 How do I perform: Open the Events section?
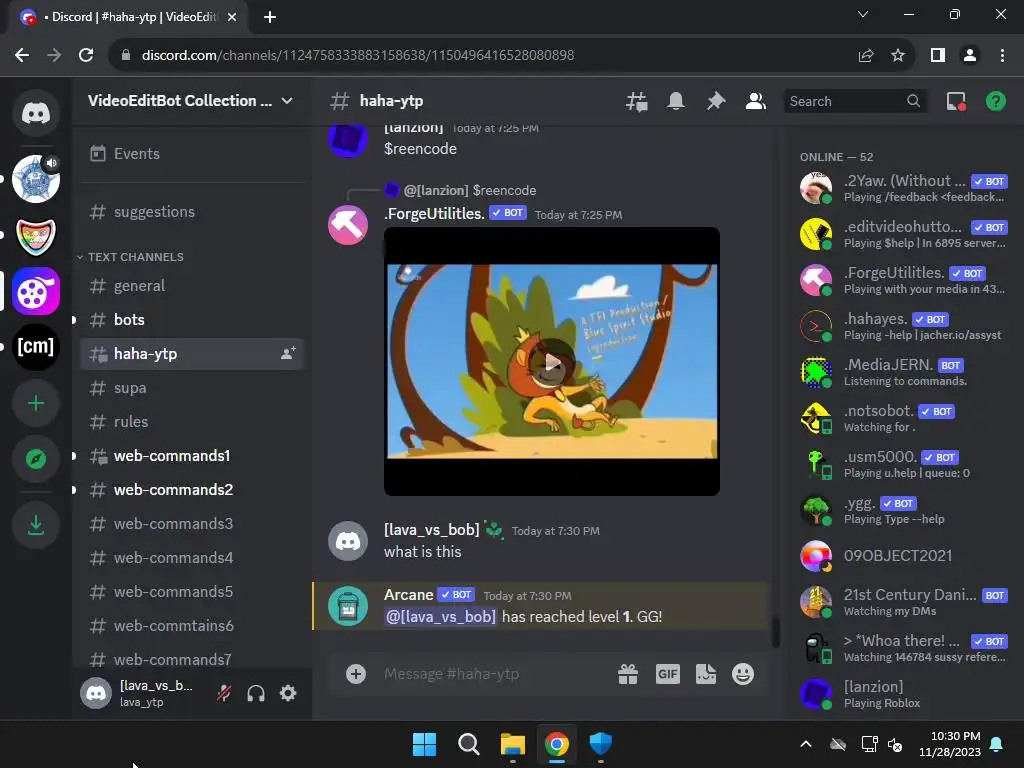pos(191,153)
